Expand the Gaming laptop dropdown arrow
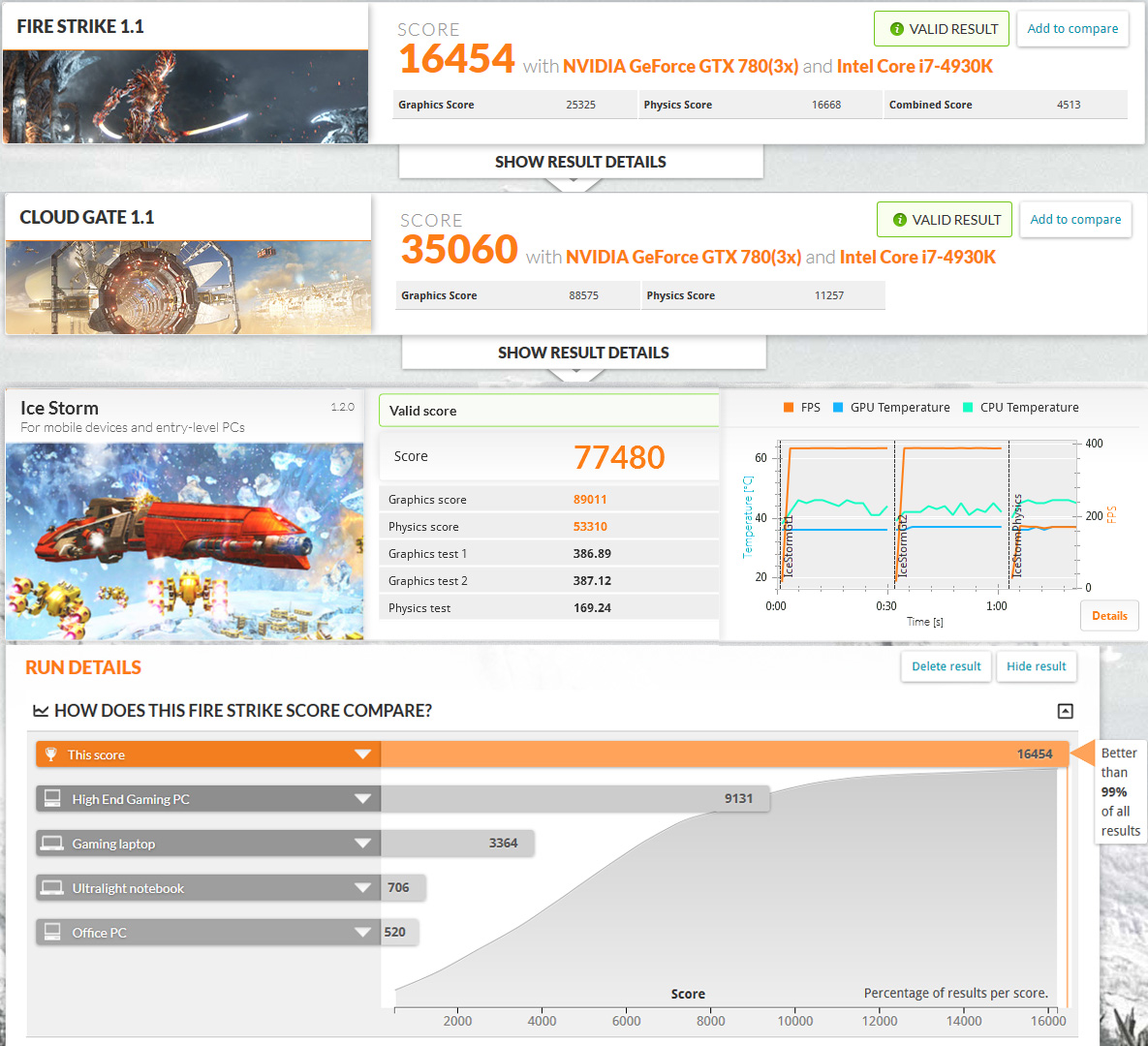The height and width of the screenshot is (1046, 1148). (362, 844)
